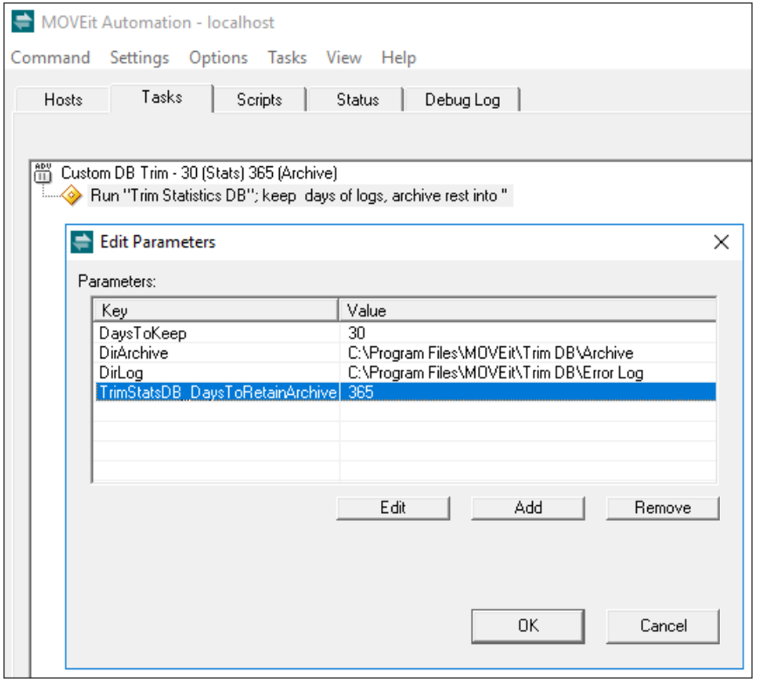Open the View menu
The width and height of the screenshot is (757, 683).
tap(343, 58)
